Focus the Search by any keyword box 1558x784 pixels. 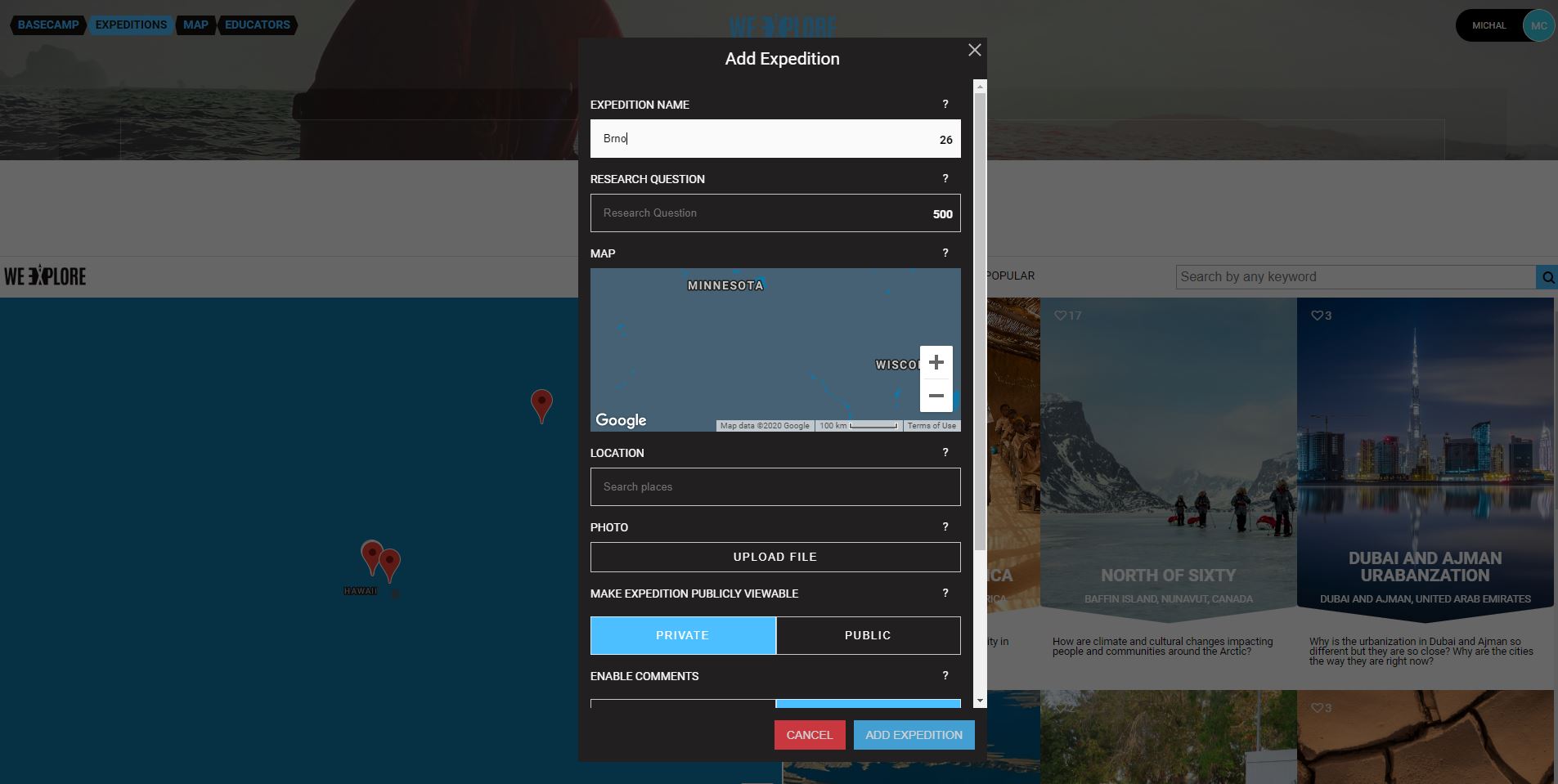1356,277
